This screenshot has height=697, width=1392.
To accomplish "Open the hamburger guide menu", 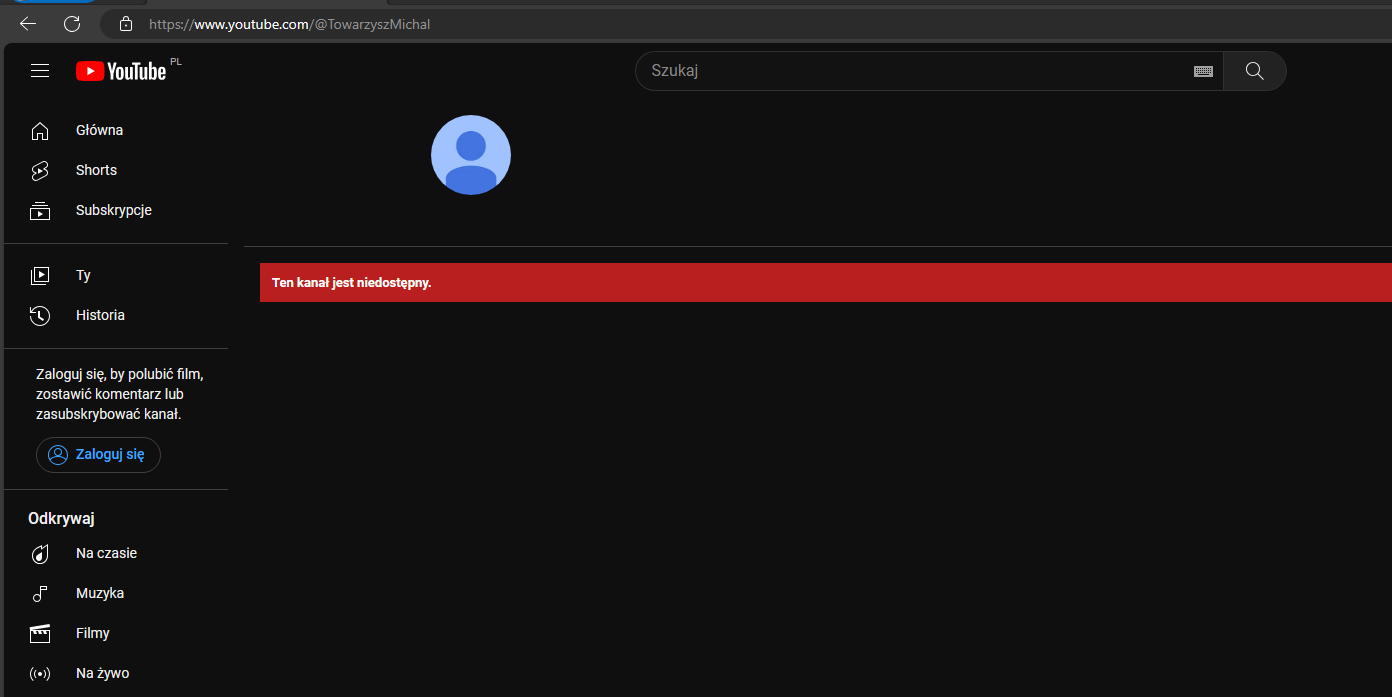I will point(40,71).
